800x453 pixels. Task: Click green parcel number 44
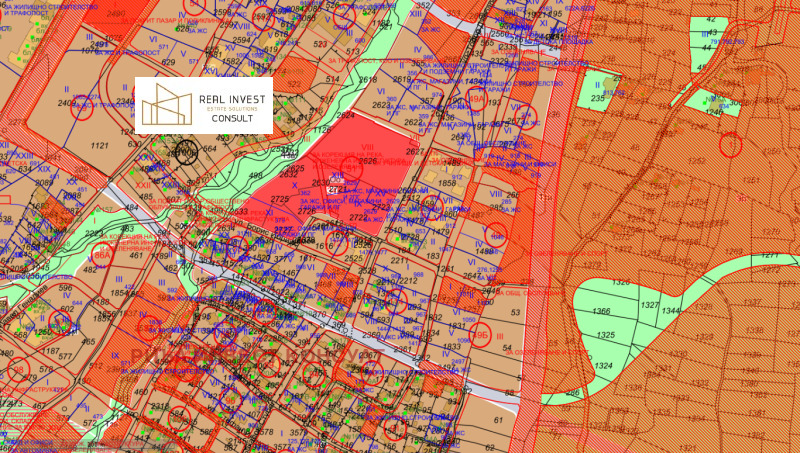(706, 47)
